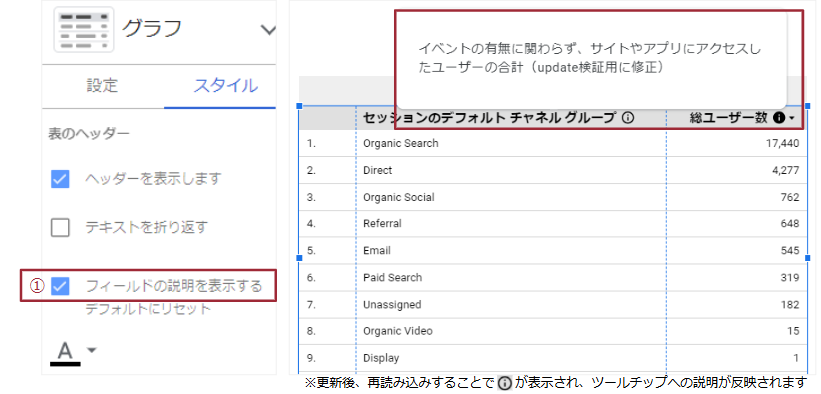Image resolution: width=821 pixels, height=394 pixels.
Task: Open the font color dropdown arrow
Action: [92, 349]
